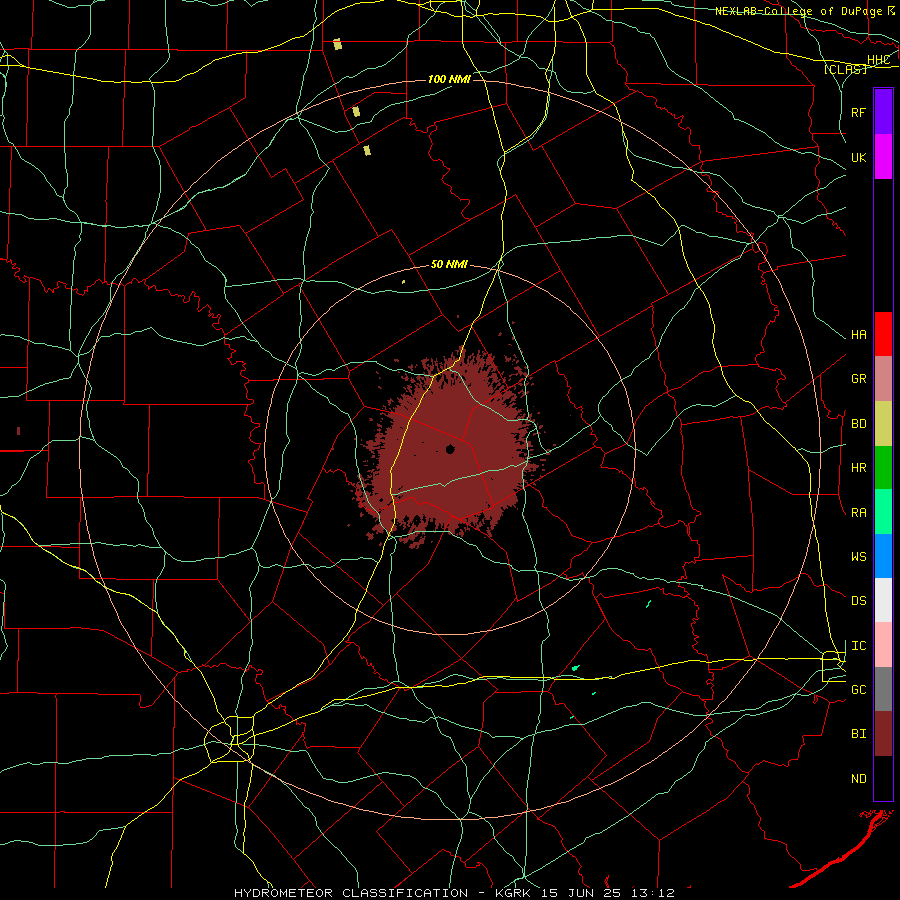Pick the HR green legend swatch
The width and height of the screenshot is (900, 900).
[883, 468]
